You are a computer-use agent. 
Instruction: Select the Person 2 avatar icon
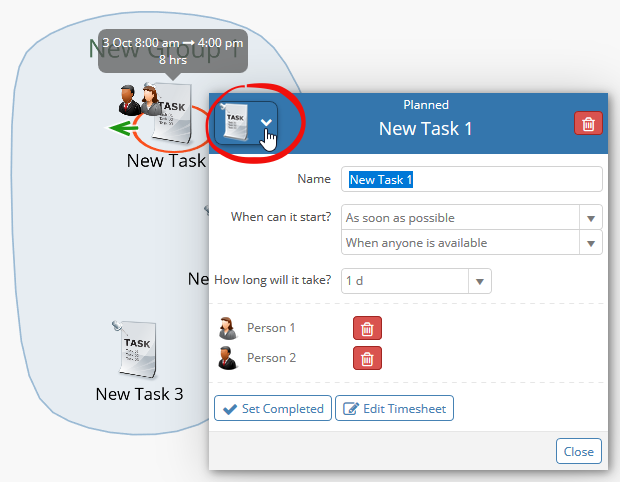(x=227, y=358)
